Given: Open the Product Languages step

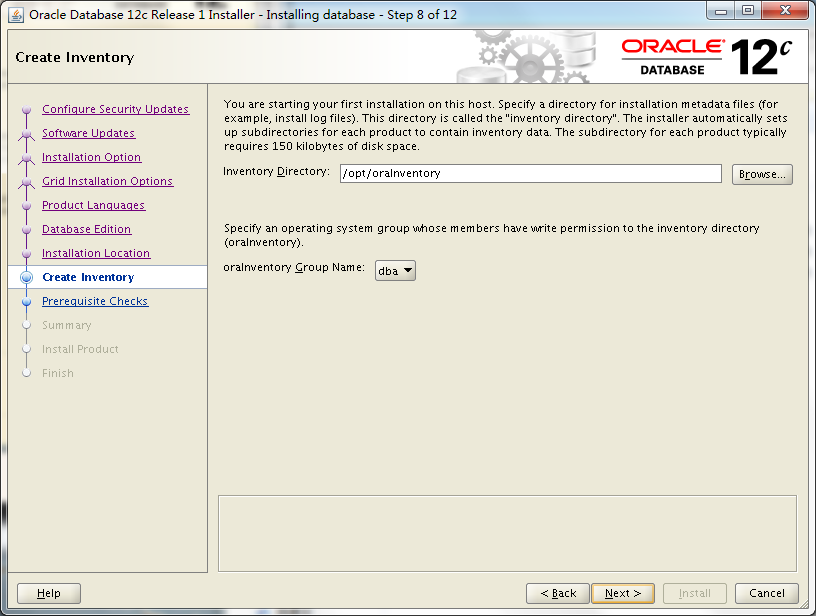Looking at the screenshot, I should click(x=93, y=205).
